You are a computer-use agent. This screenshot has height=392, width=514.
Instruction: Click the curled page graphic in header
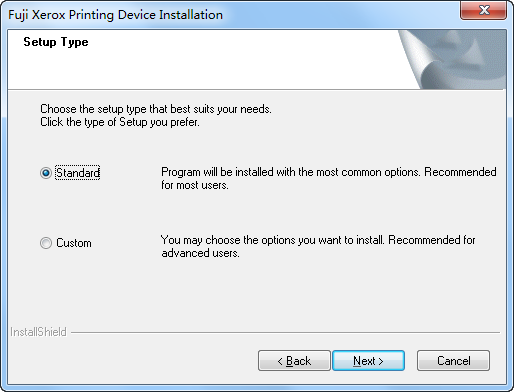pyautogui.click(x=452, y=59)
